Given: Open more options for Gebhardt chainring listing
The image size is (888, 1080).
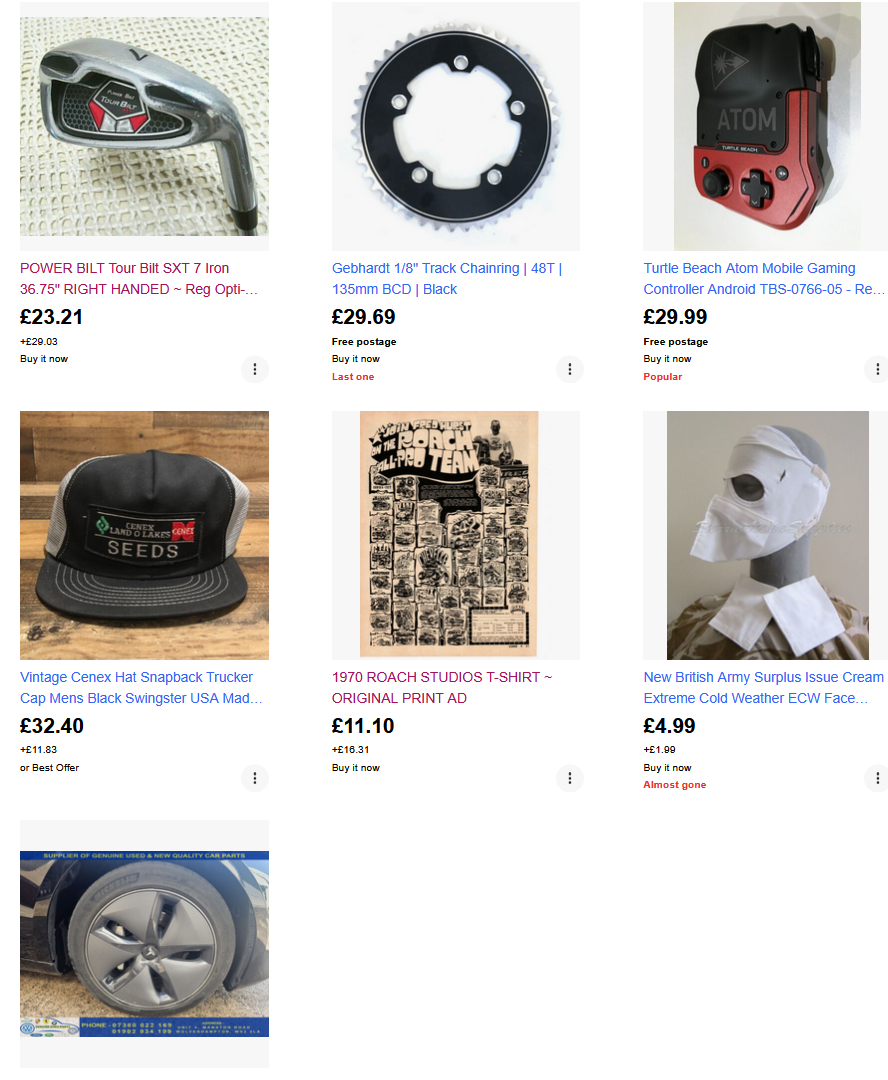Looking at the screenshot, I should [569, 369].
